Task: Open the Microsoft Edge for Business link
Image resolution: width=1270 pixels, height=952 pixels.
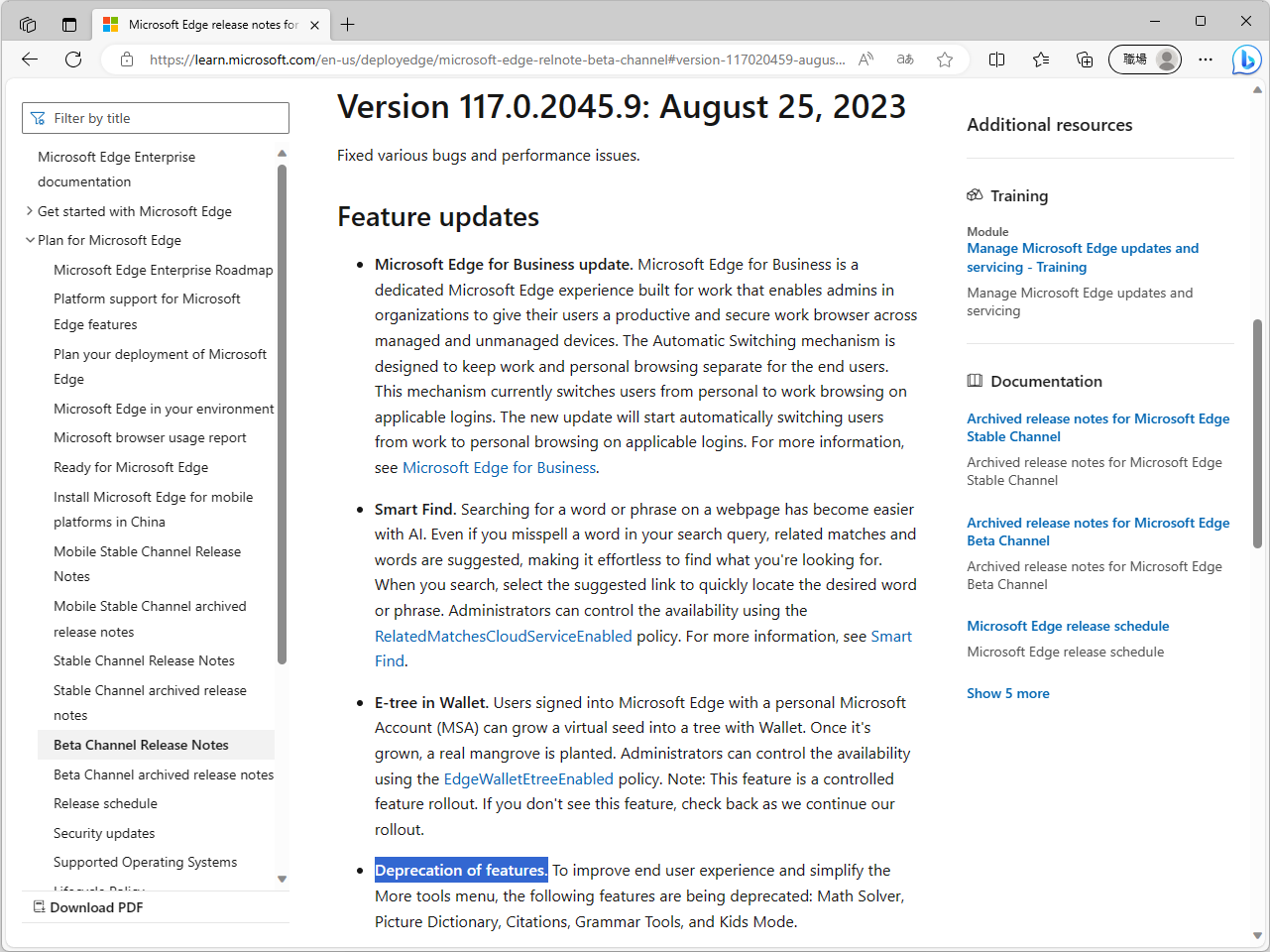Action: 499,467
